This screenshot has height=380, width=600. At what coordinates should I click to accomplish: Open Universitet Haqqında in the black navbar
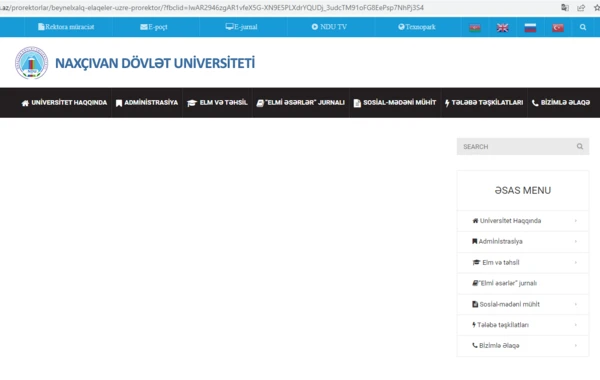pos(64,103)
